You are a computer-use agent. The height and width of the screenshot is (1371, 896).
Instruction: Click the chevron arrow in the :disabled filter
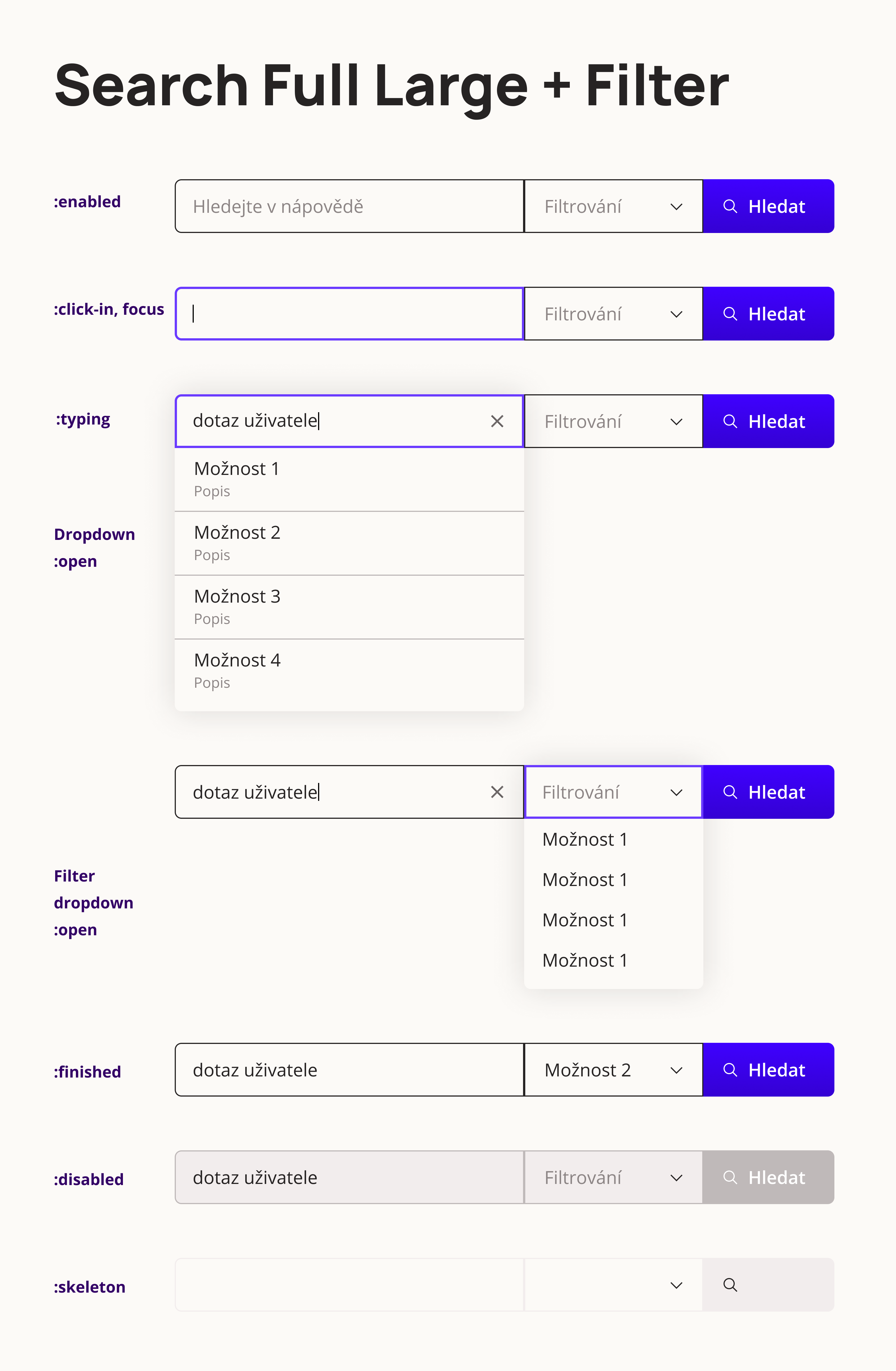pyautogui.click(x=676, y=1178)
